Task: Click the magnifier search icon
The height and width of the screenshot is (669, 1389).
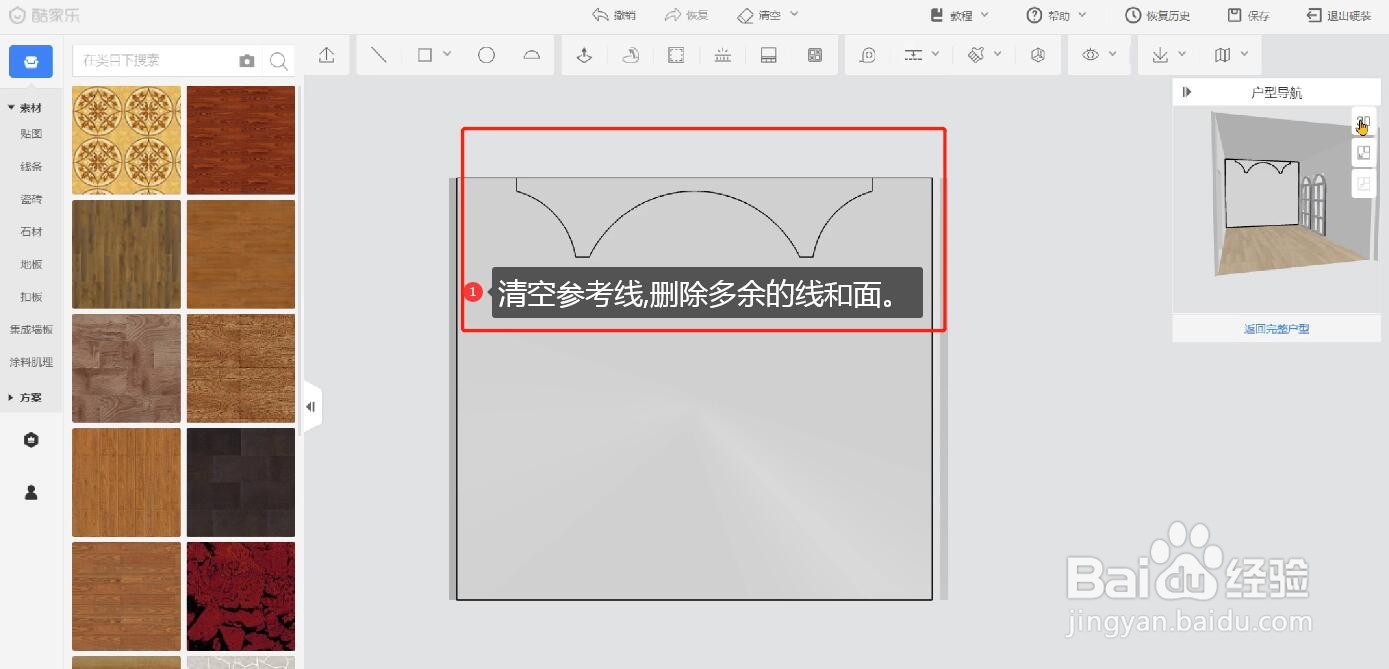Action: coord(279,61)
